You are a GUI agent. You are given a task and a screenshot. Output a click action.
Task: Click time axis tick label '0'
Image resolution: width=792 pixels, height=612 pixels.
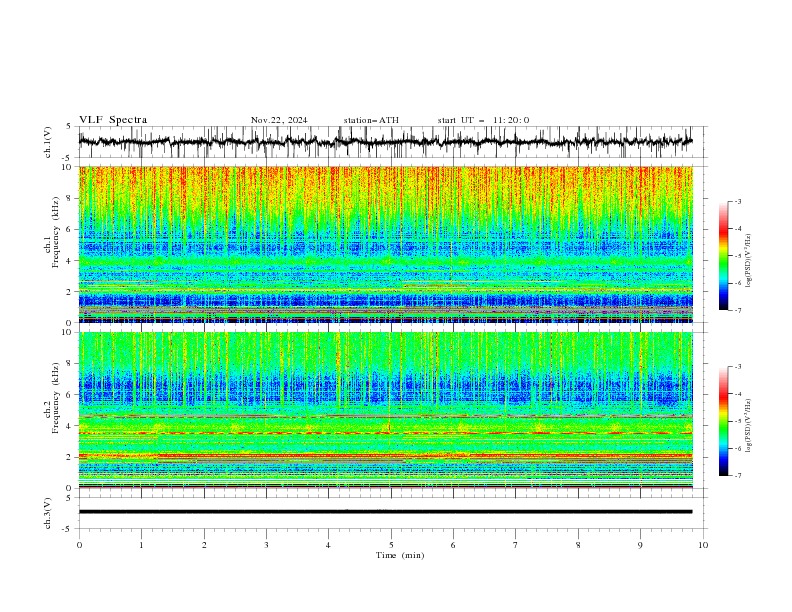coord(79,545)
